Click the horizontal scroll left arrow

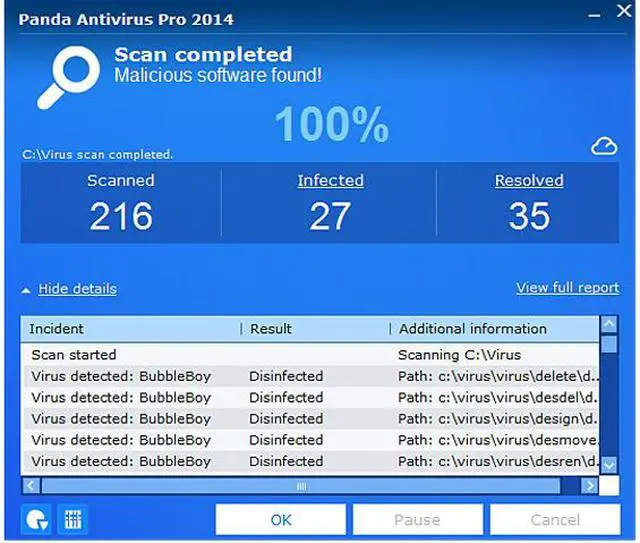click(30, 486)
